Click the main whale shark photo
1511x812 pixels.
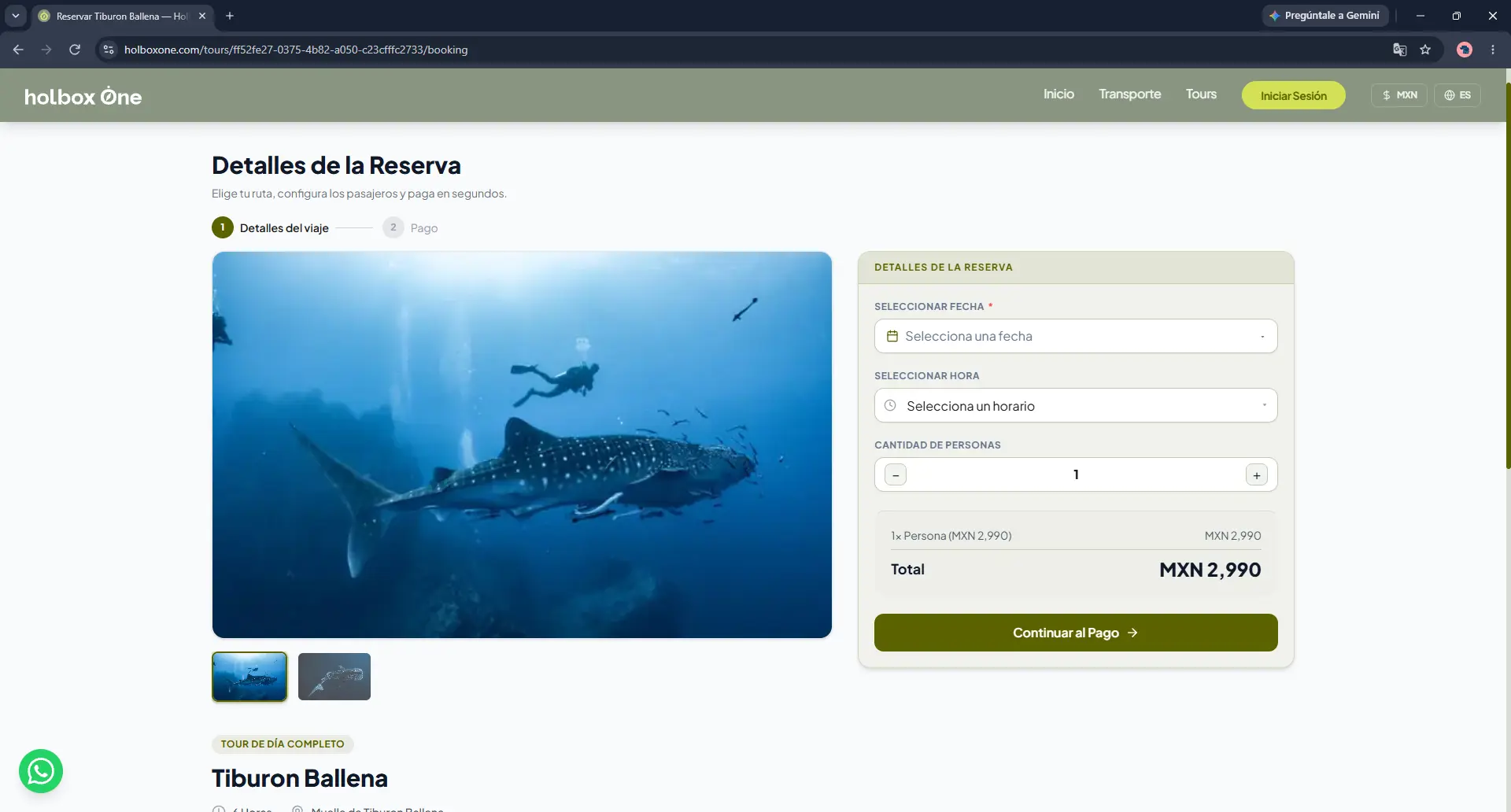(522, 445)
